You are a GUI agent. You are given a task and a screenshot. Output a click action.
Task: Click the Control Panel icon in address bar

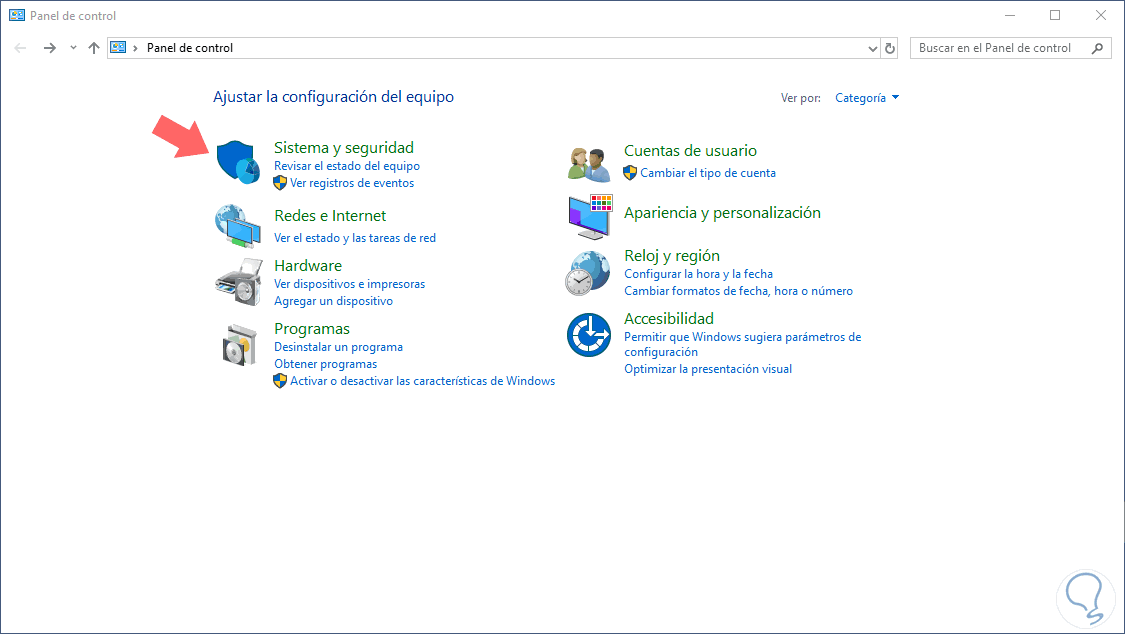click(x=118, y=48)
